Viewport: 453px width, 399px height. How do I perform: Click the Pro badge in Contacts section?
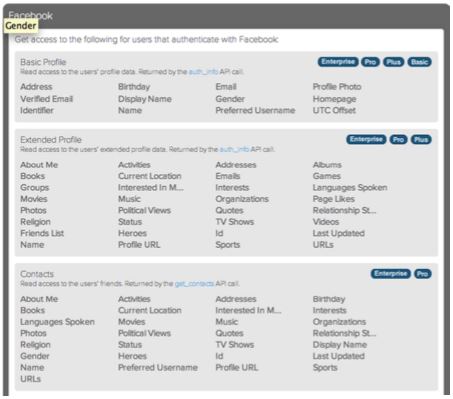(423, 274)
